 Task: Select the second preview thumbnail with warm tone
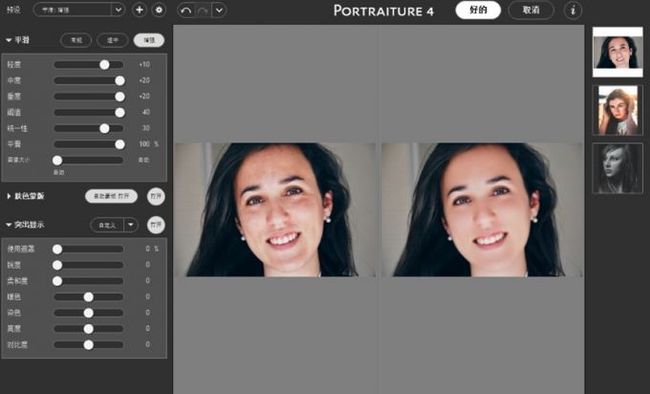(x=618, y=111)
